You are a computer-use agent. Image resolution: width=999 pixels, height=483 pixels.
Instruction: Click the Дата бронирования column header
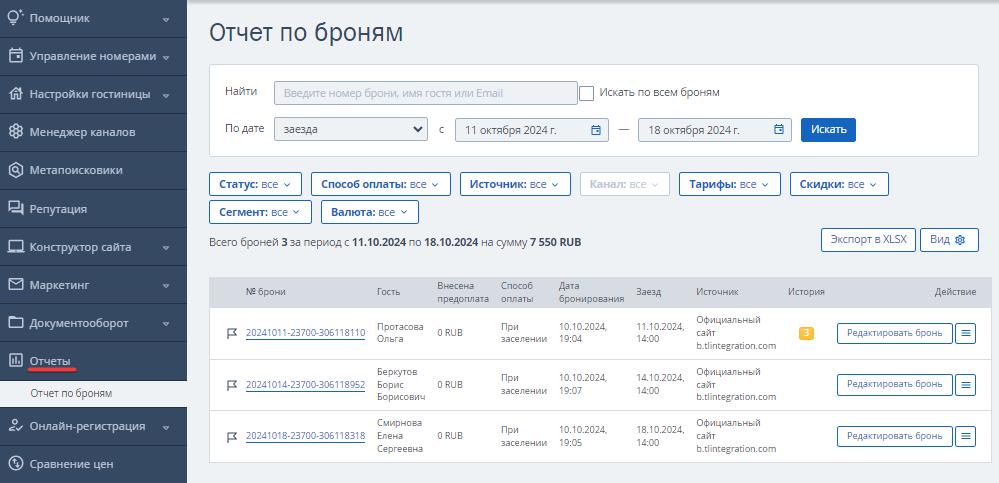pyautogui.click(x=591, y=292)
